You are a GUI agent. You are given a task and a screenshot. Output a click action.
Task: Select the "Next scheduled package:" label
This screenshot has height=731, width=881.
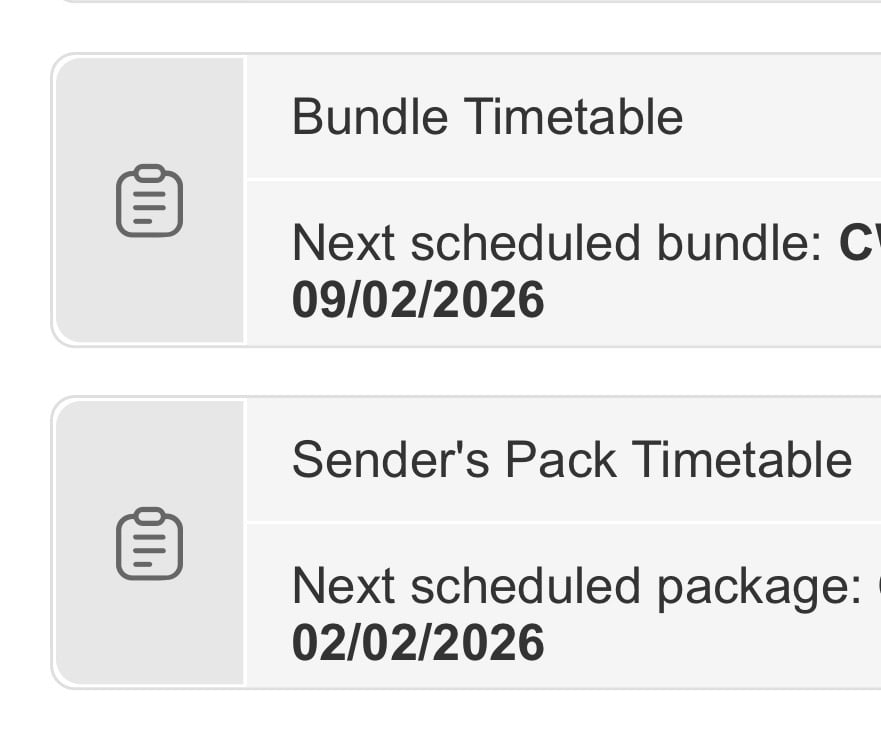click(x=576, y=587)
